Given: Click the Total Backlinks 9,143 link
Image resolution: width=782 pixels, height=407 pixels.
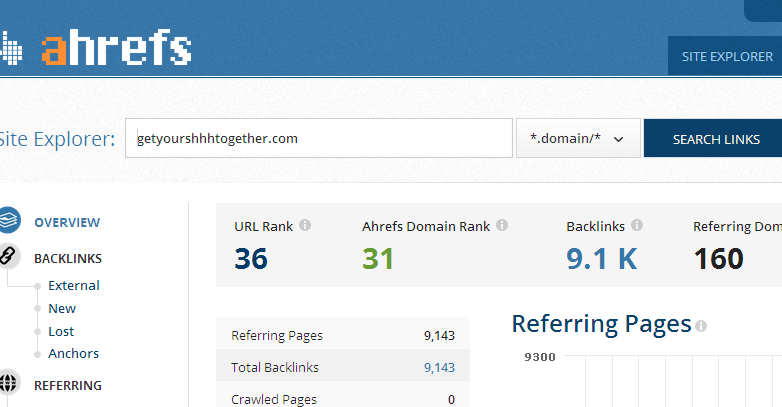Looking at the screenshot, I should pyautogui.click(x=439, y=368).
